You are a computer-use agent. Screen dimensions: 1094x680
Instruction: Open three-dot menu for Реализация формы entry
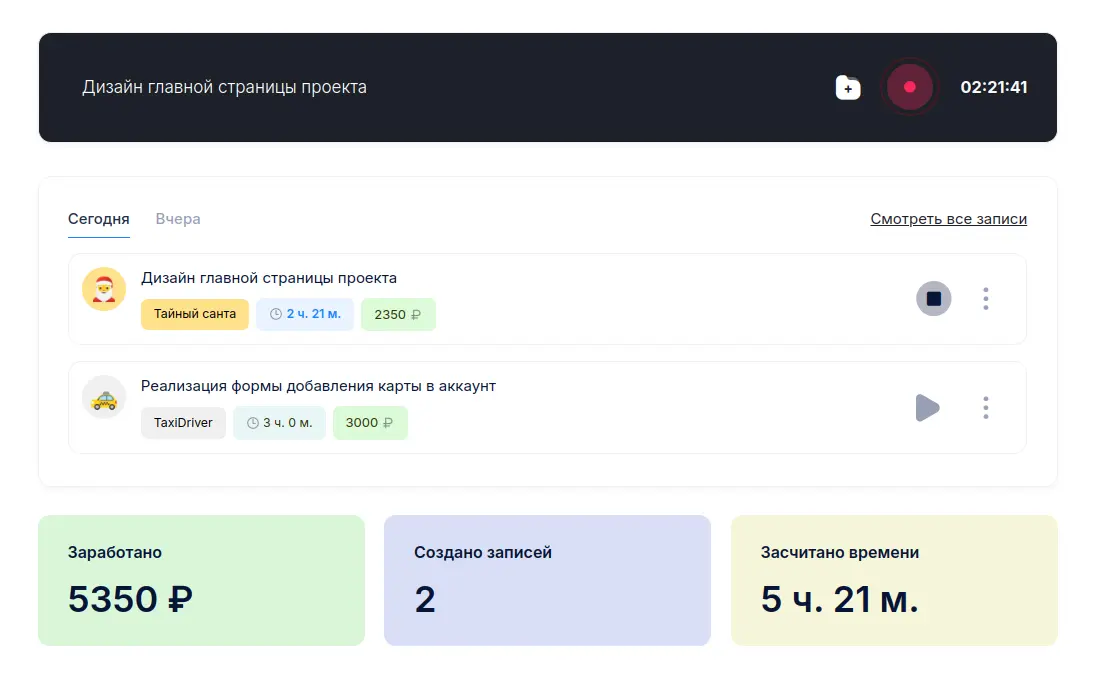[x=985, y=407]
